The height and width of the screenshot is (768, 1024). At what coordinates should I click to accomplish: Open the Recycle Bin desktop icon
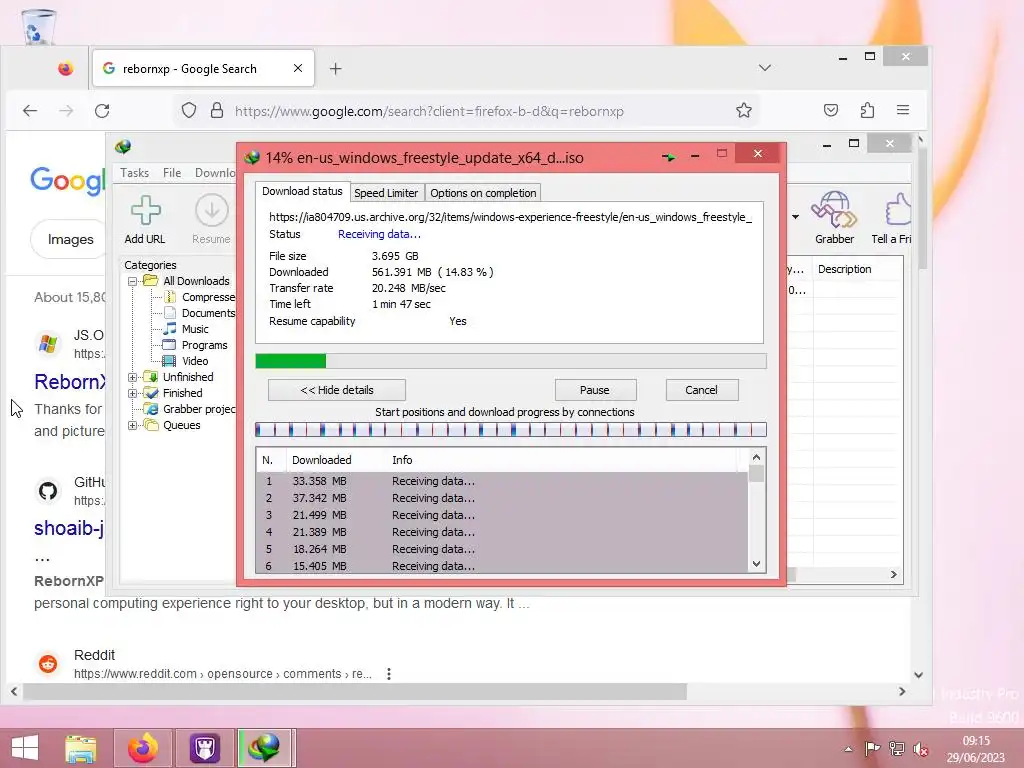click(x=38, y=26)
